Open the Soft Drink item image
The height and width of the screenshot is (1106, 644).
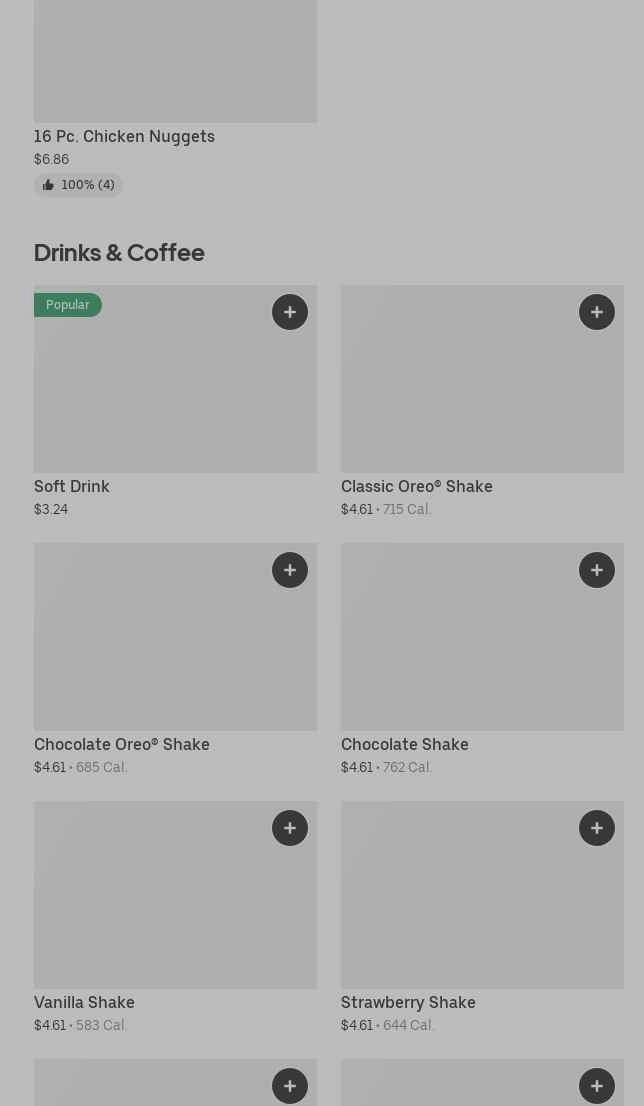[x=175, y=390]
